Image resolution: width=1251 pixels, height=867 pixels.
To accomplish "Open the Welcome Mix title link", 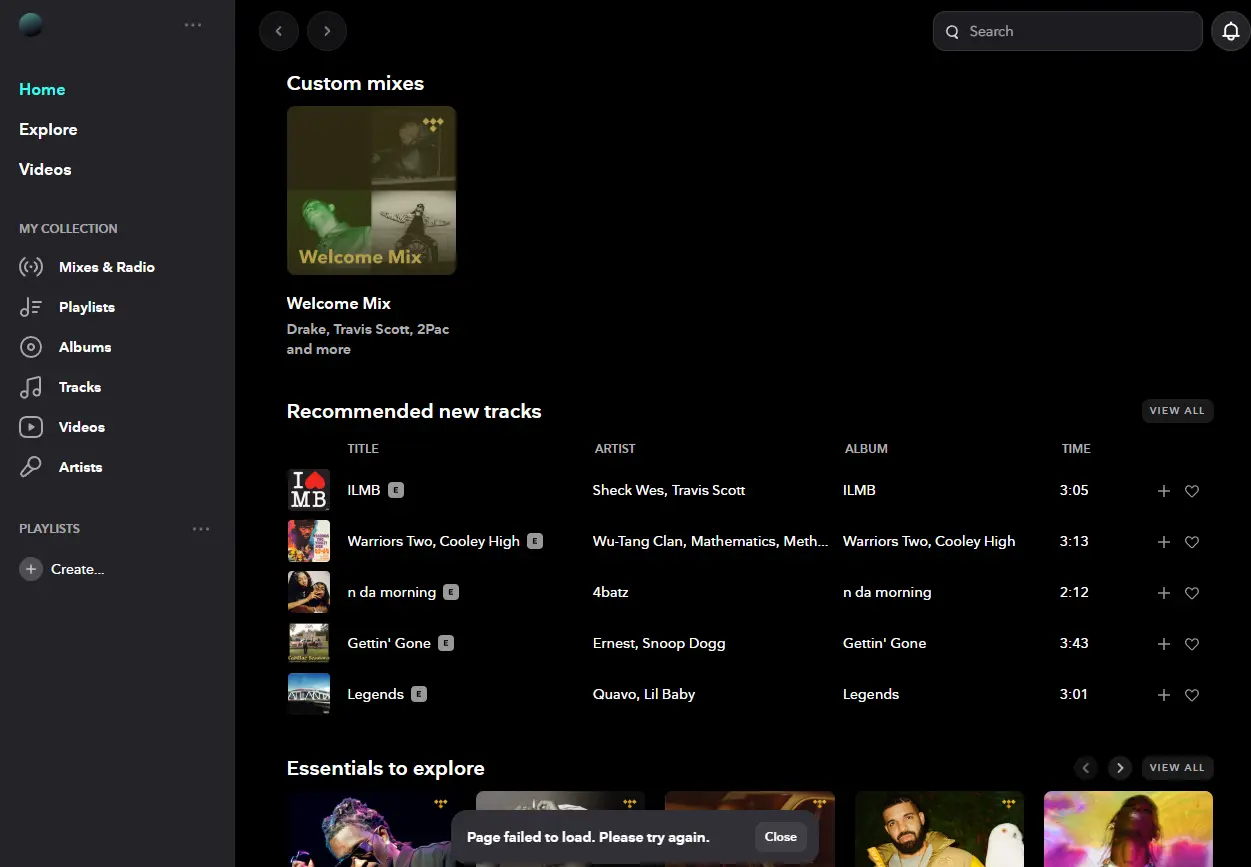I will point(338,303).
